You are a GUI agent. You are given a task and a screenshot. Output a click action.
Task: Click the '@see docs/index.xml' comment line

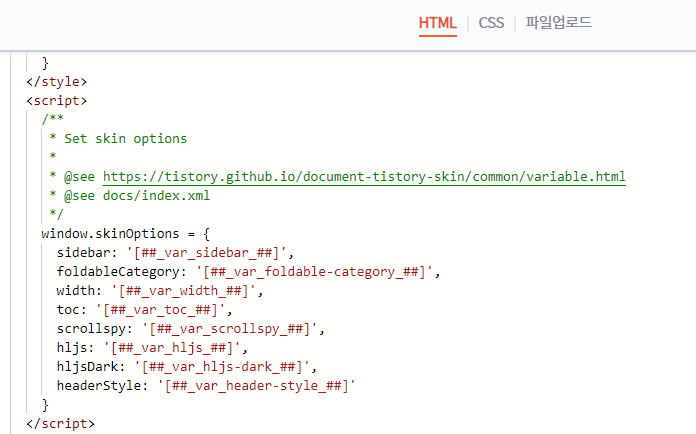pos(129,196)
